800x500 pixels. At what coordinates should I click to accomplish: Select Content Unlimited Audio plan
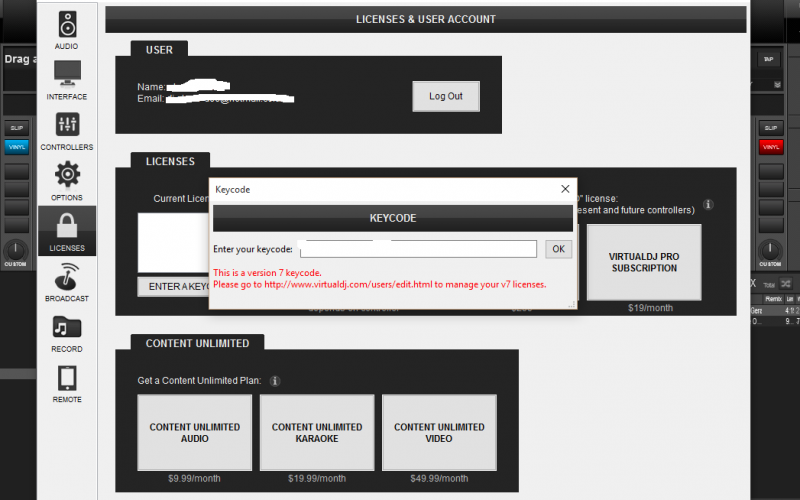point(194,433)
